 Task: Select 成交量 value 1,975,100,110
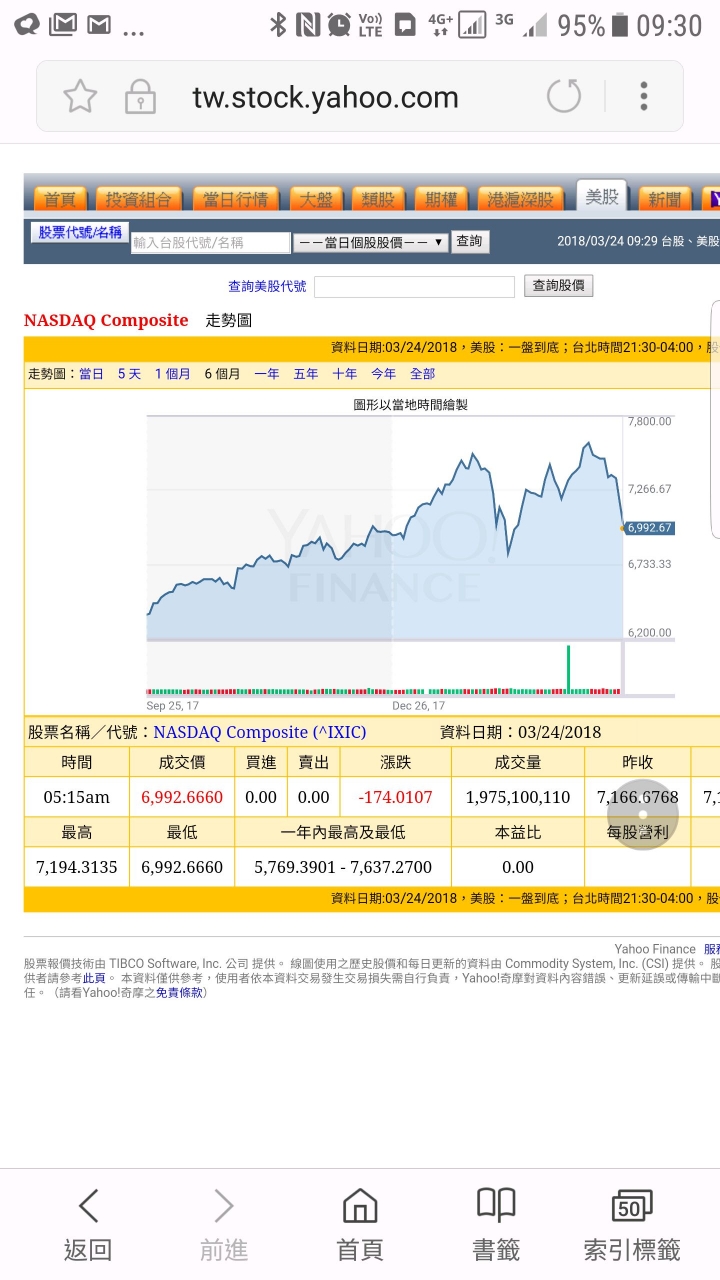tap(518, 798)
